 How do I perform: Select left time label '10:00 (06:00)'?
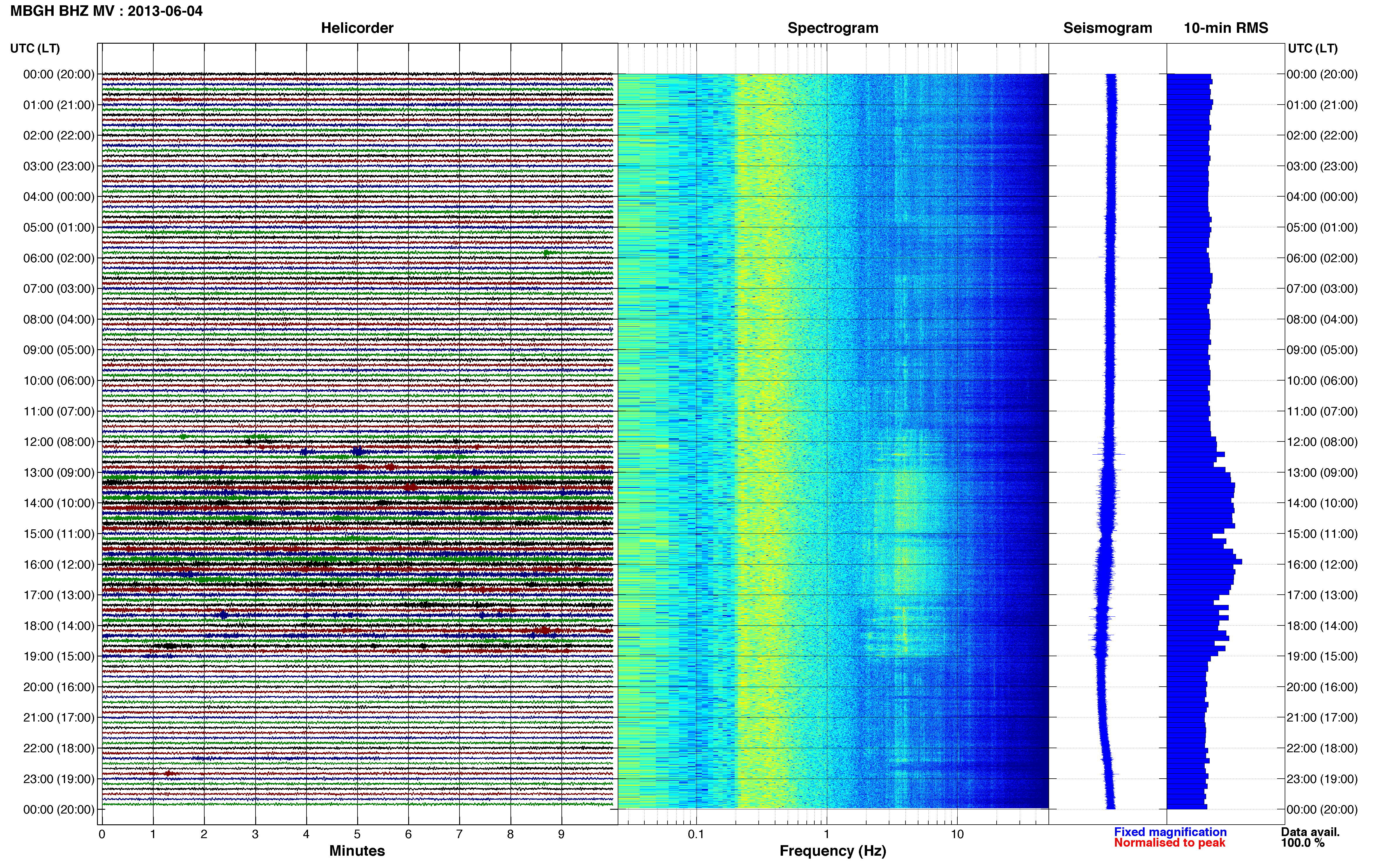click(x=59, y=381)
